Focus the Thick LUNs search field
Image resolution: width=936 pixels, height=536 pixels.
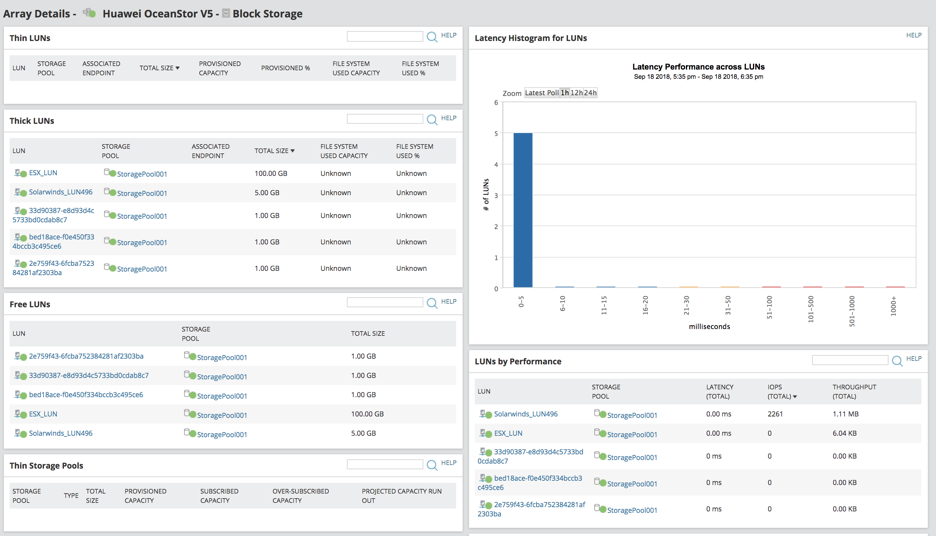(x=384, y=119)
